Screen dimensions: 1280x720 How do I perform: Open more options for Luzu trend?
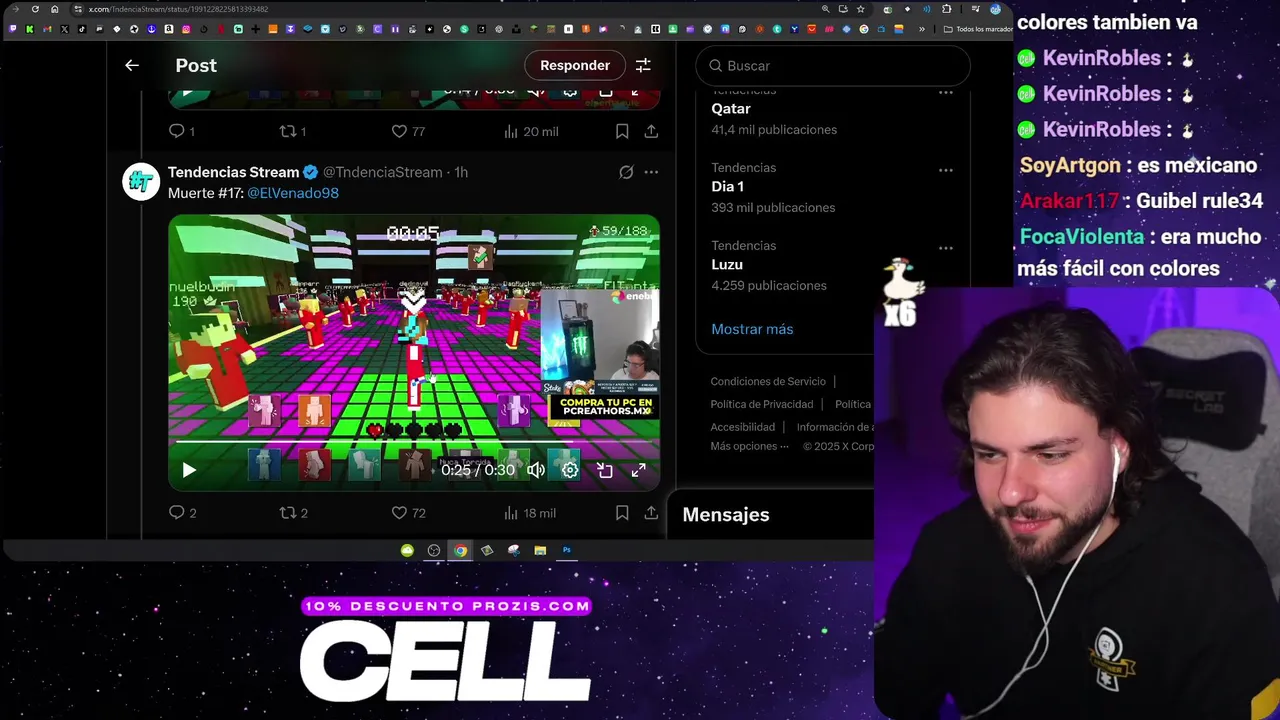coord(945,248)
